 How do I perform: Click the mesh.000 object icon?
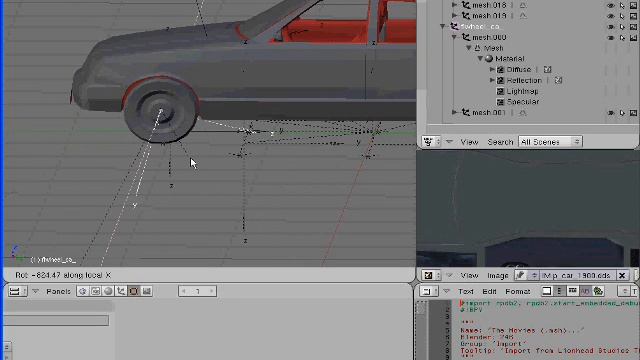tap(466, 38)
